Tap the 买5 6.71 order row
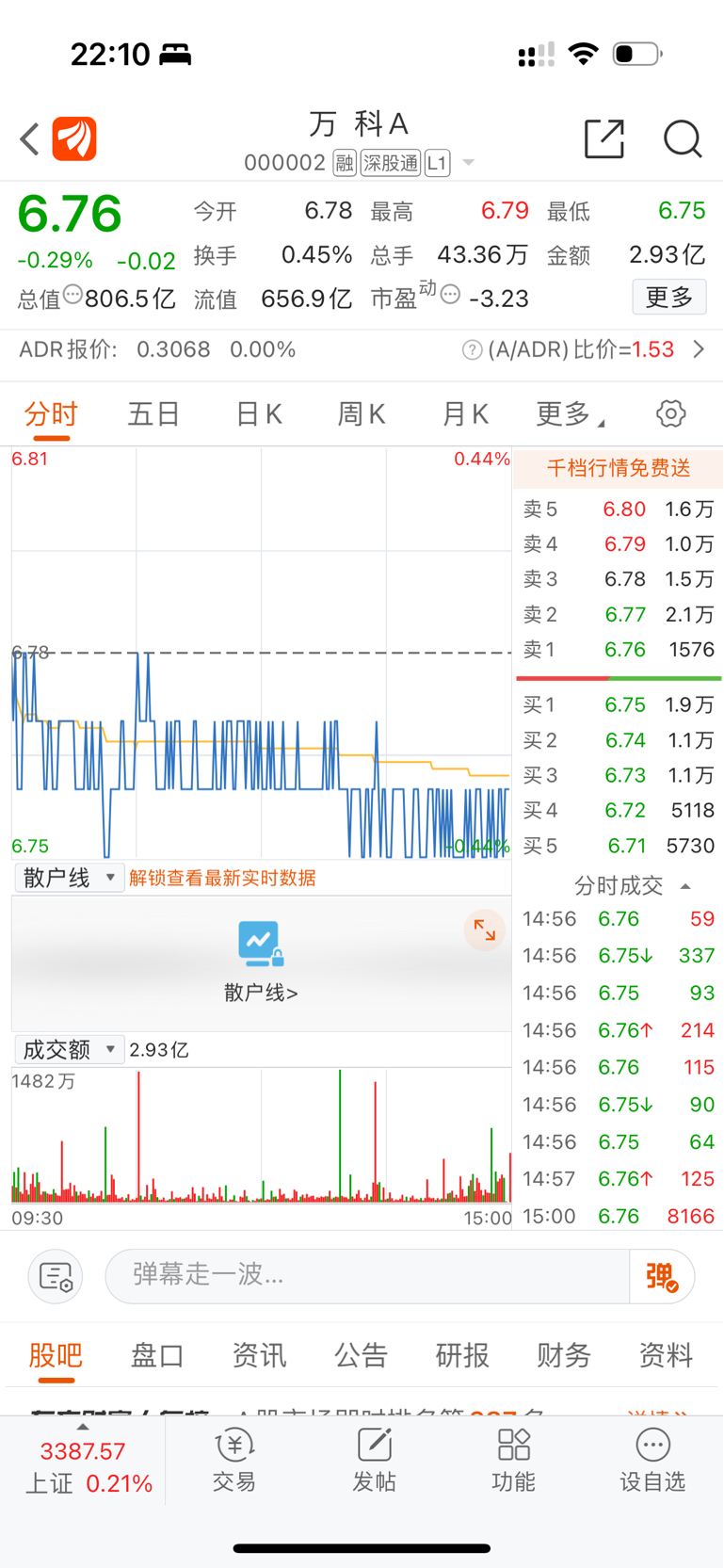This screenshot has width=724, height=1568. [x=619, y=846]
